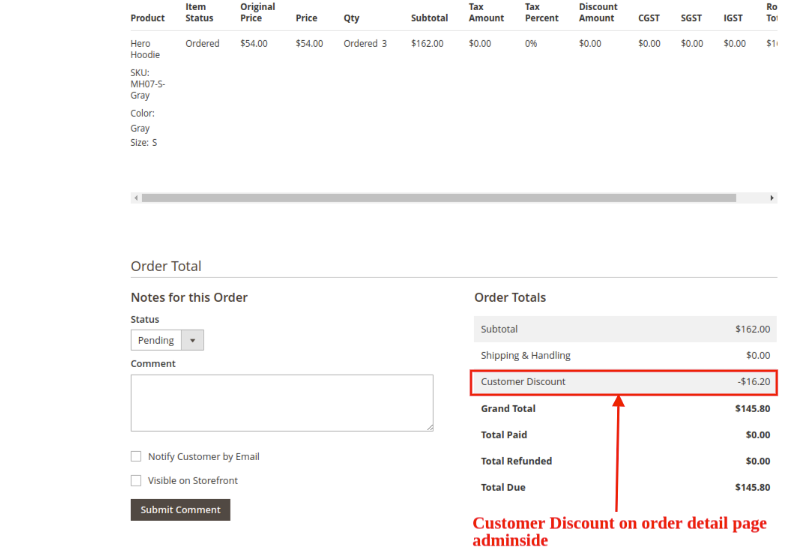The height and width of the screenshot is (557, 788).
Task: Click the Order Total section heading
Action: [166, 266]
